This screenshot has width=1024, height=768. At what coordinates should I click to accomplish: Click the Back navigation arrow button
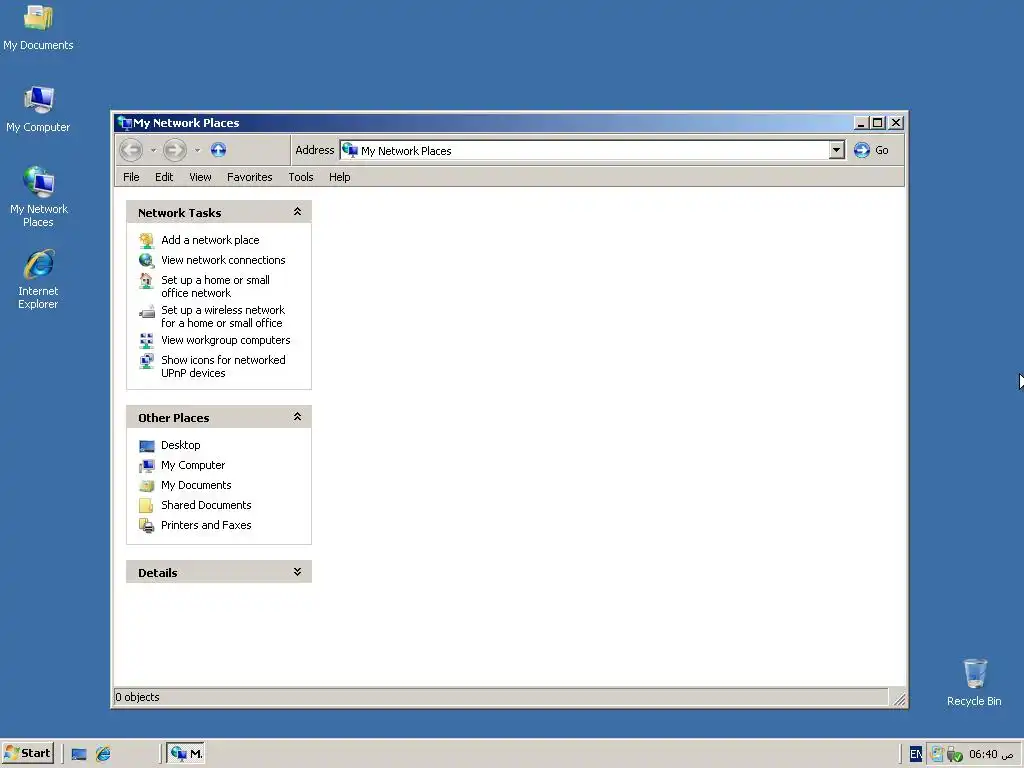pos(131,150)
